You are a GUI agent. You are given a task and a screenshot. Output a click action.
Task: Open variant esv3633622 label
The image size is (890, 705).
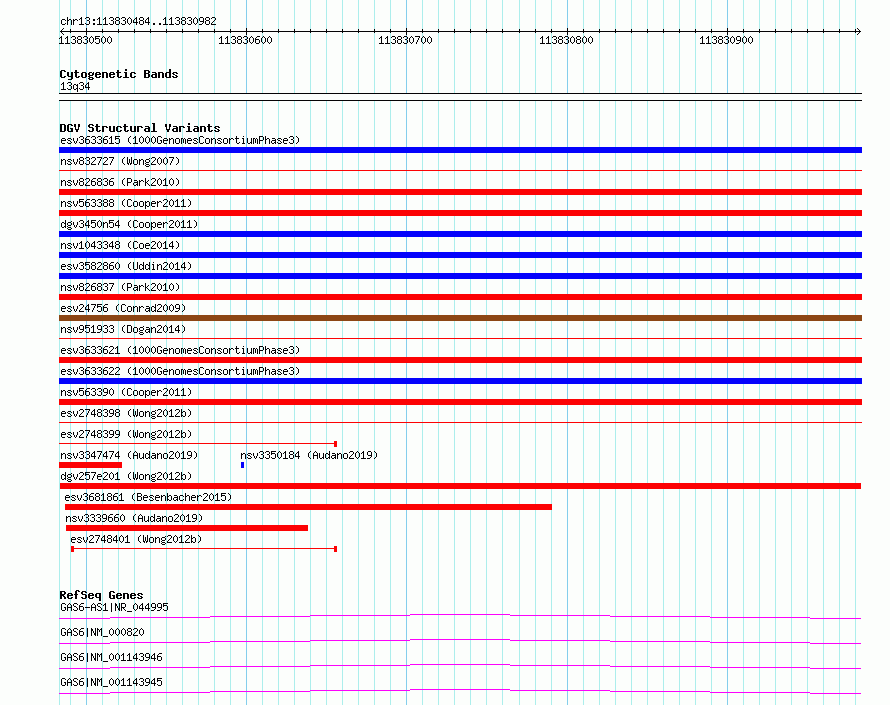pos(180,371)
